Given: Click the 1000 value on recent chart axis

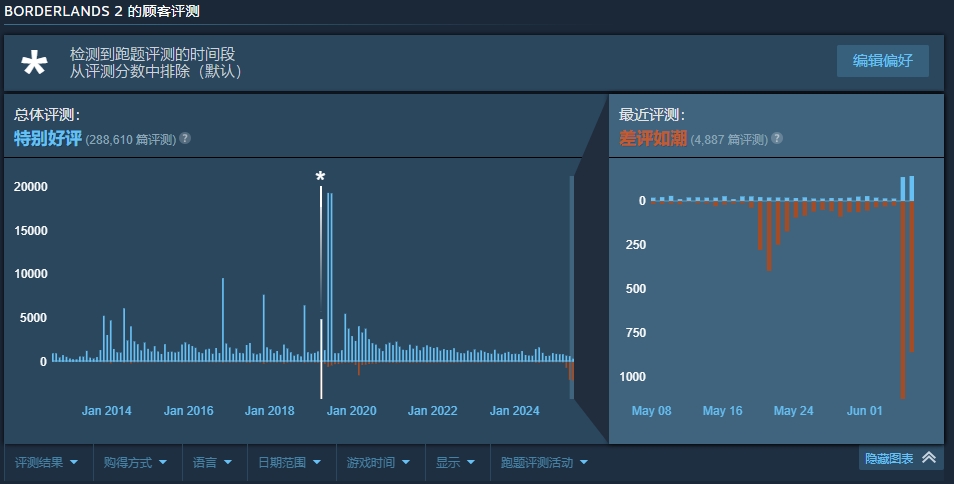Looking at the screenshot, I should click(x=633, y=376).
